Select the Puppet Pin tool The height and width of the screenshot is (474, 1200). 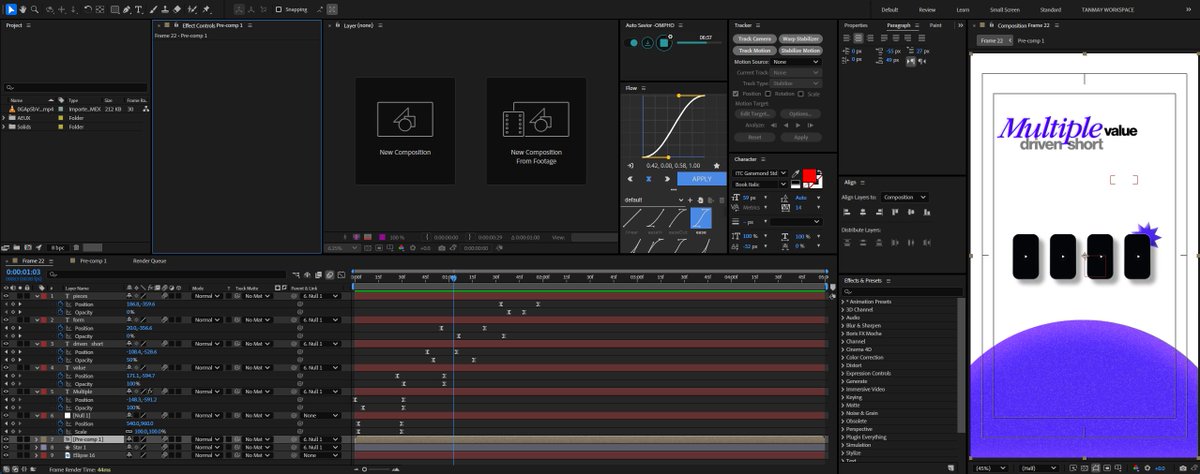(206, 10)
